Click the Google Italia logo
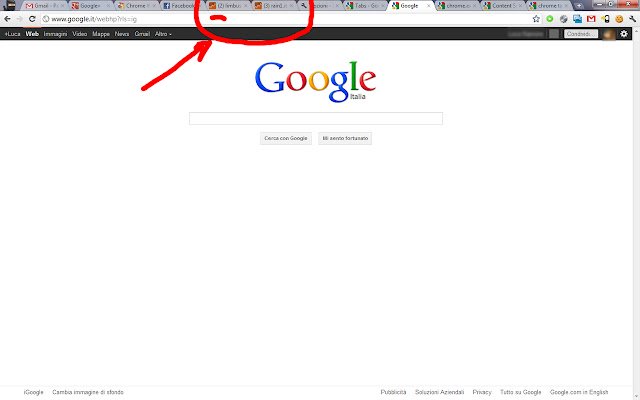This screenshot has width=640, height=400. tap(316, 82)
